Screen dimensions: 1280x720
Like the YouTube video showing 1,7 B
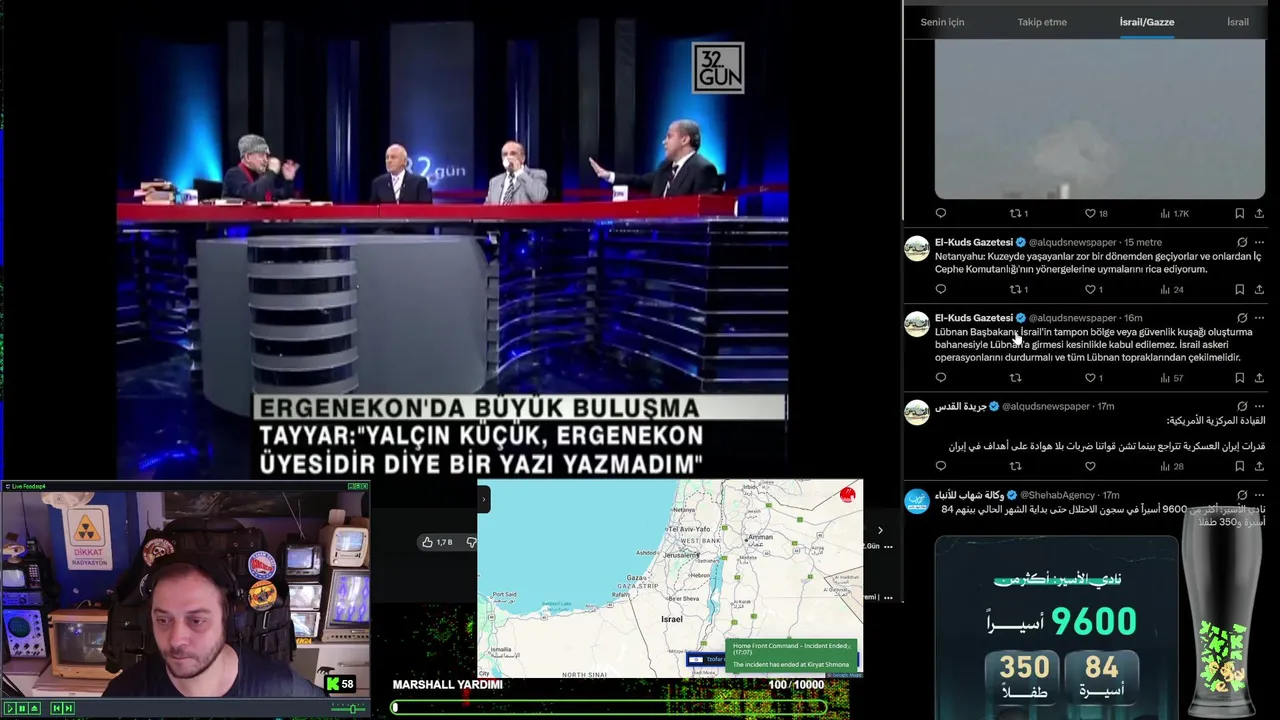pos(437,542)
